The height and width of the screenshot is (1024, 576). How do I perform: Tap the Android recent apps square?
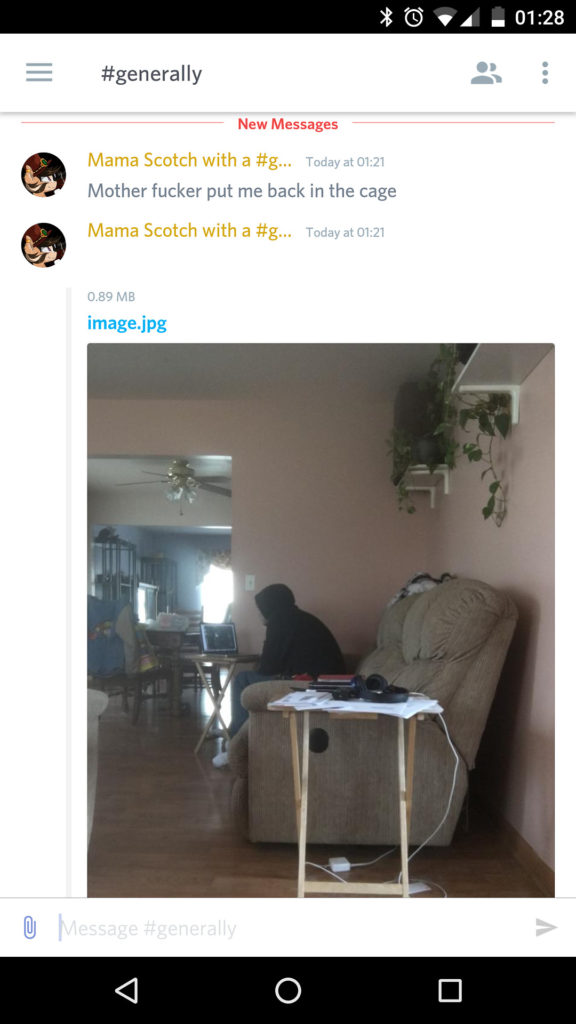point(450,990)
